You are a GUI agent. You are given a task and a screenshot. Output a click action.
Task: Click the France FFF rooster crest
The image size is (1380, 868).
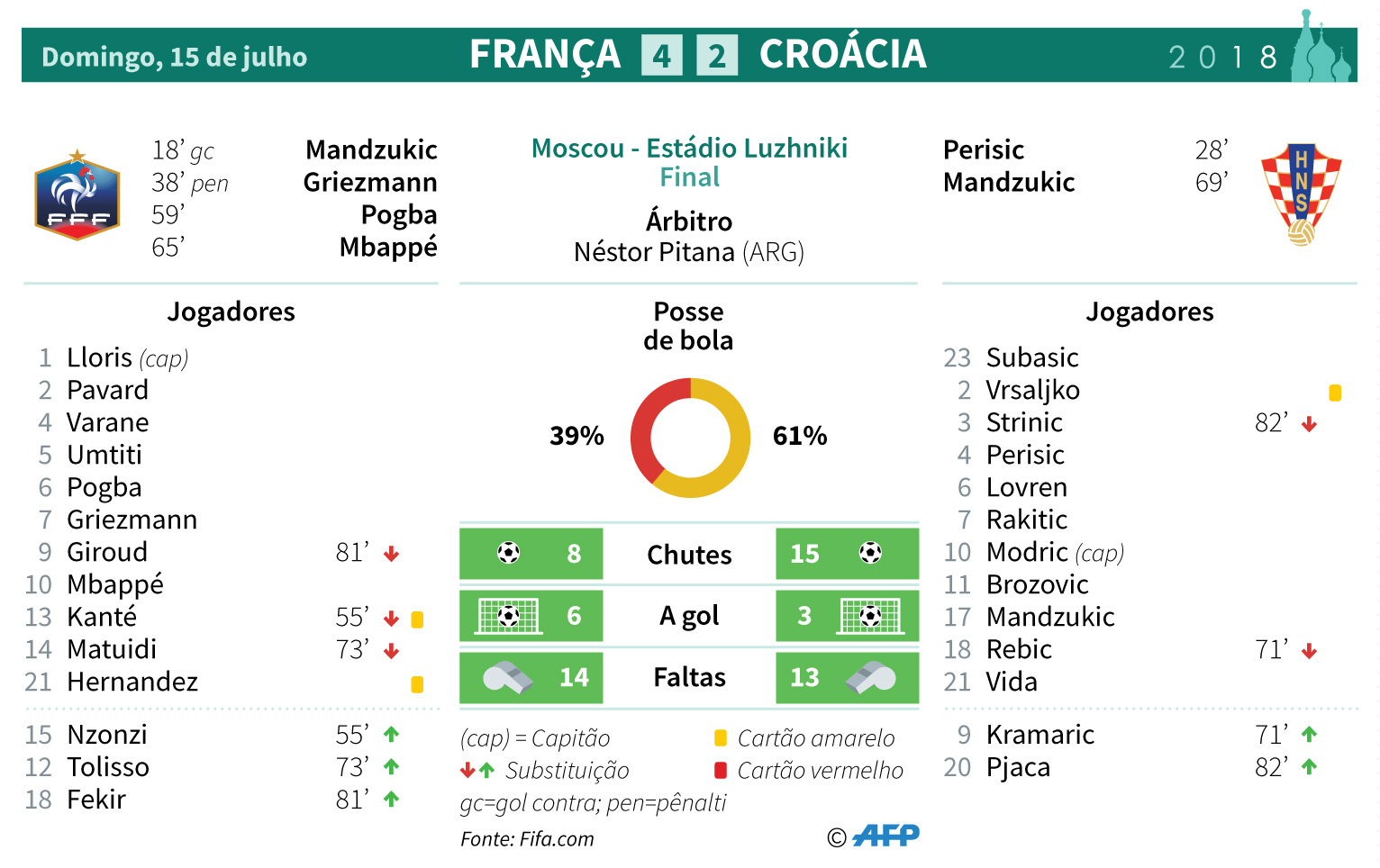(x=77, y=196)
